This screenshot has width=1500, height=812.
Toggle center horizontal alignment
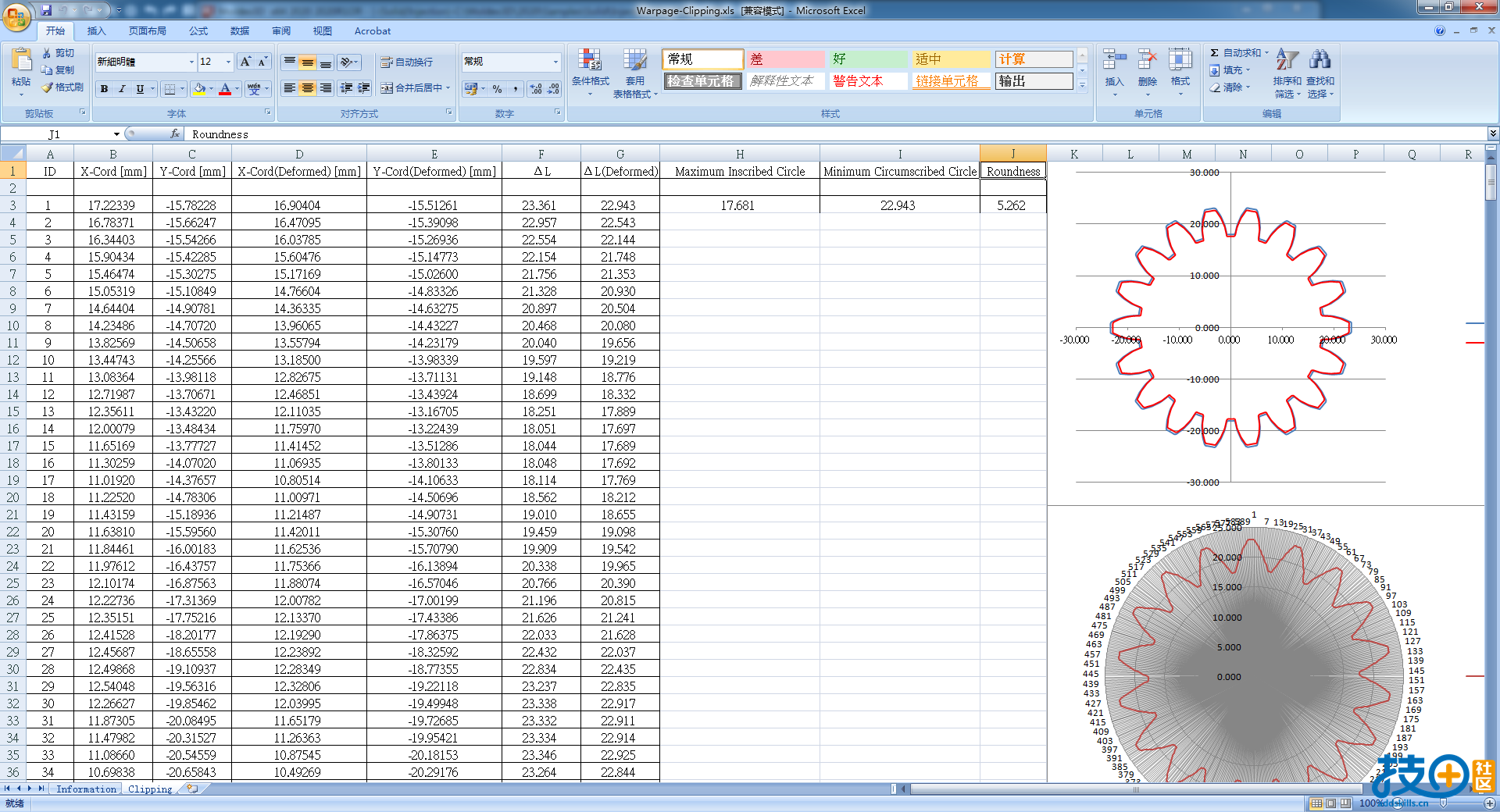pos(308,88)
